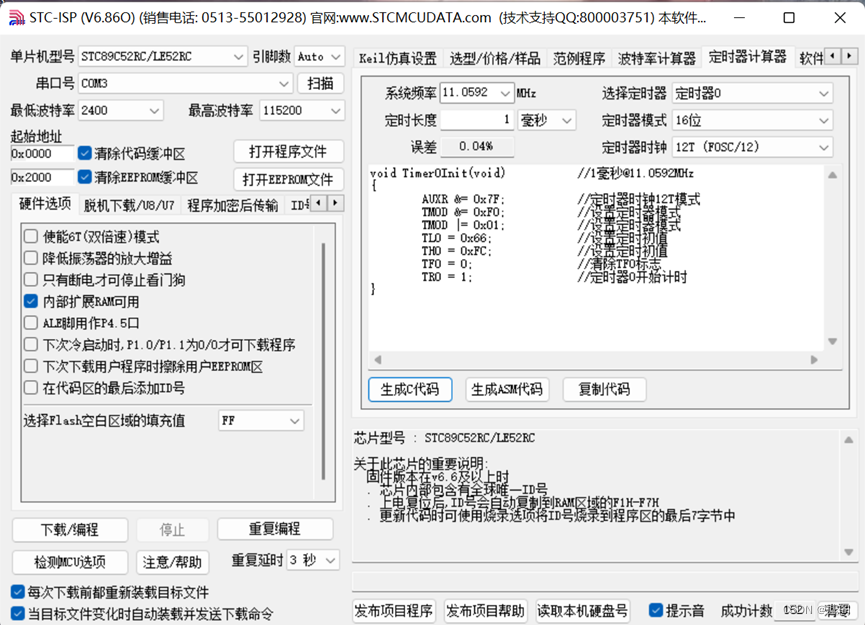Uncheck 清除代码缓冲区 checkbox

point(84,153)
